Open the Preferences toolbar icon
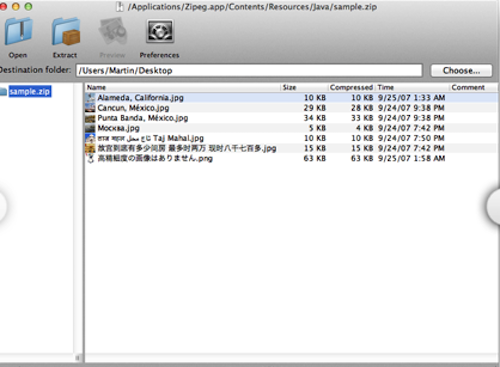 pos(160,31)
